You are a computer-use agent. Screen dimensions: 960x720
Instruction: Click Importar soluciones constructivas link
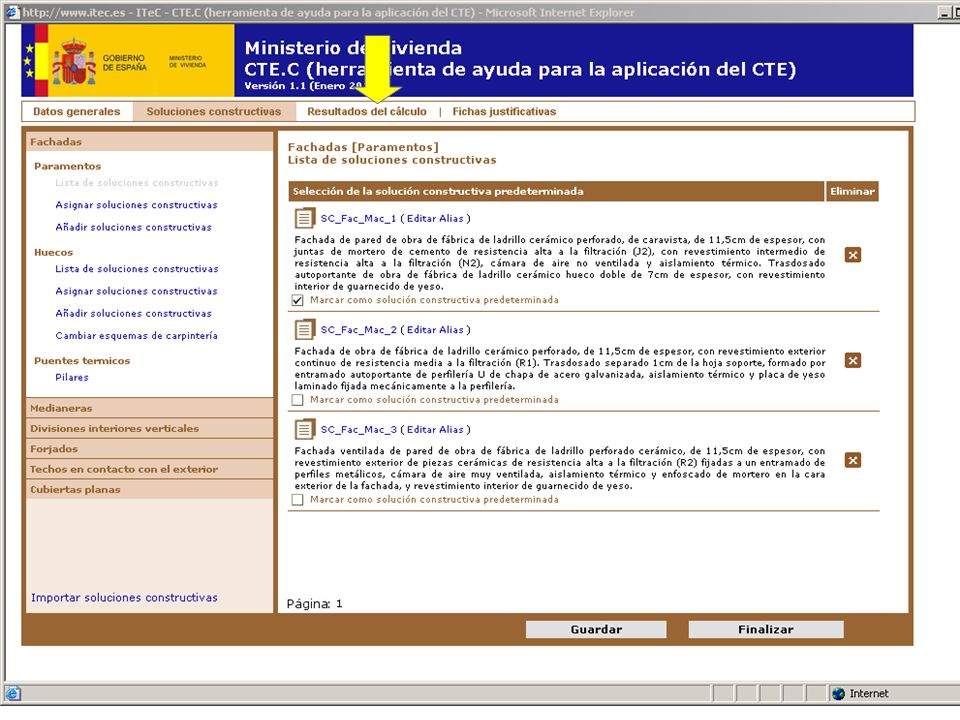click(x=124, y=597)
